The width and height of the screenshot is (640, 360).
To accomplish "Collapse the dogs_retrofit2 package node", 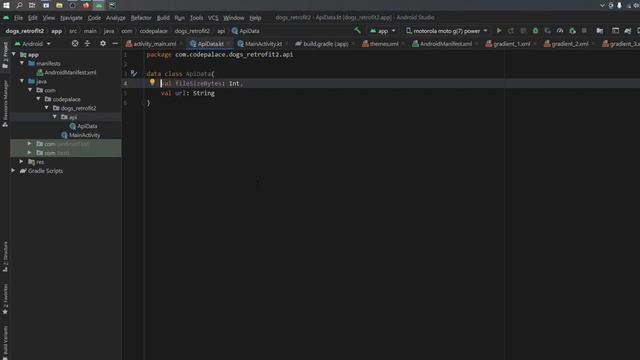I will click(x=47, y=108).
